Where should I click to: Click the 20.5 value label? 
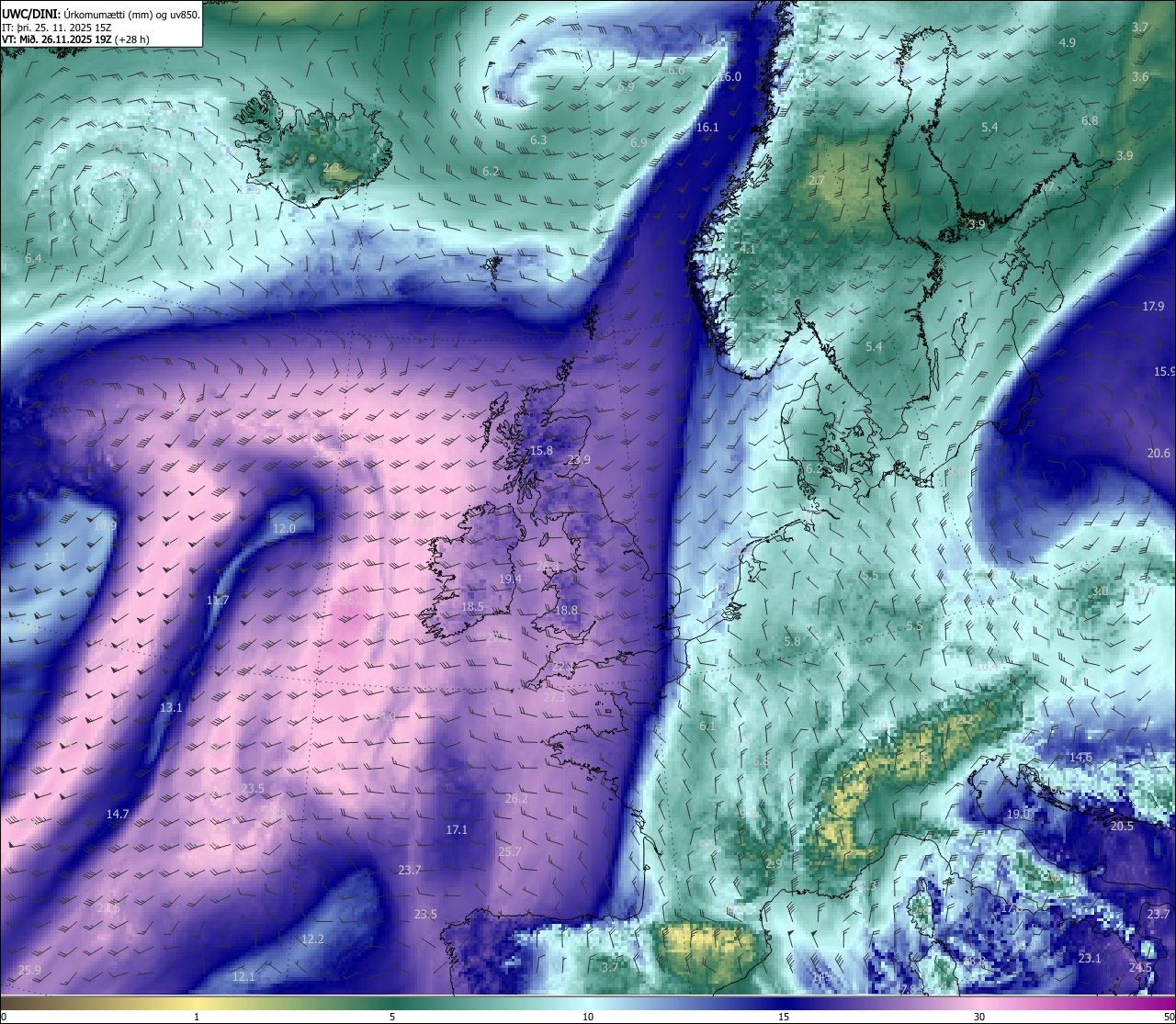tap(1122, 827)
